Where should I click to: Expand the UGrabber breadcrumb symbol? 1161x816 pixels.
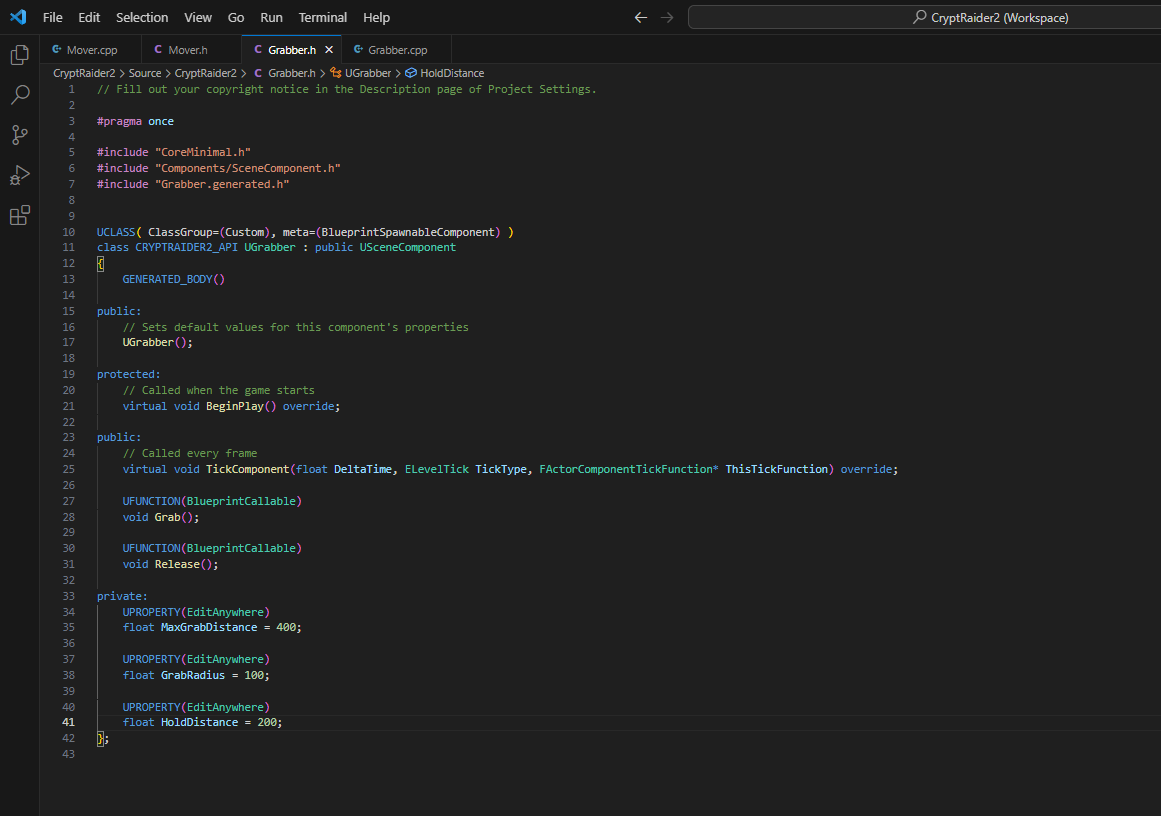(367, 73)
